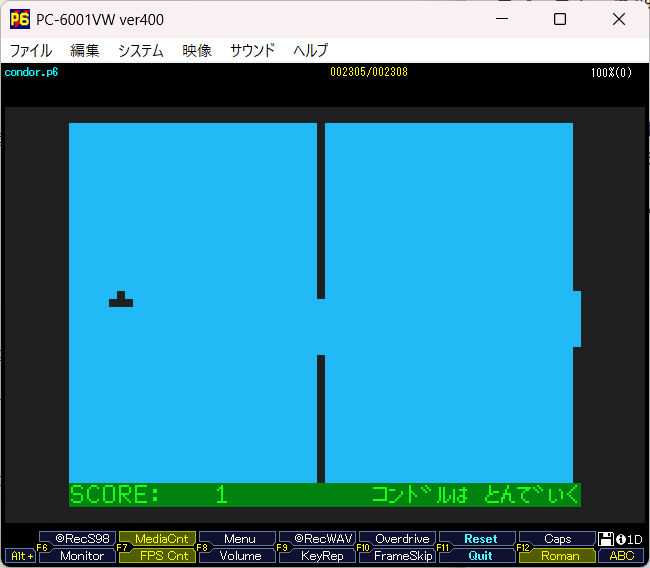Click the condor.p6 tape name label

tap(31, 72)
